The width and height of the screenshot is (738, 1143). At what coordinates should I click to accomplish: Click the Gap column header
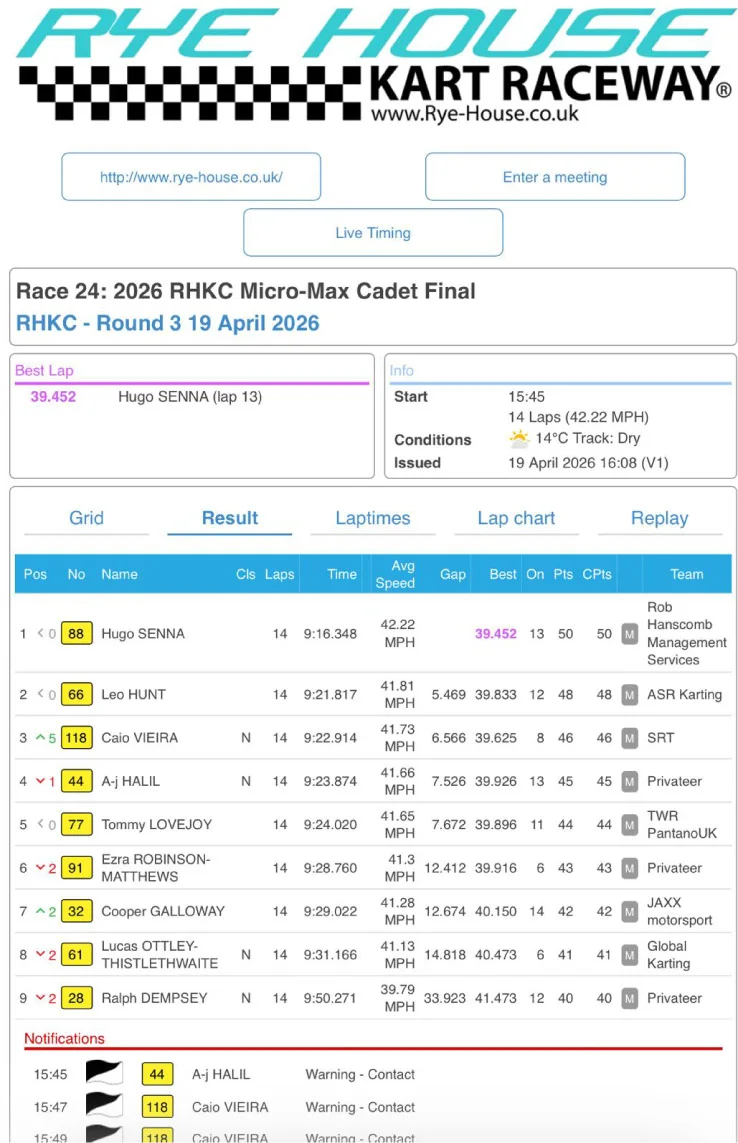pos(452,574)
